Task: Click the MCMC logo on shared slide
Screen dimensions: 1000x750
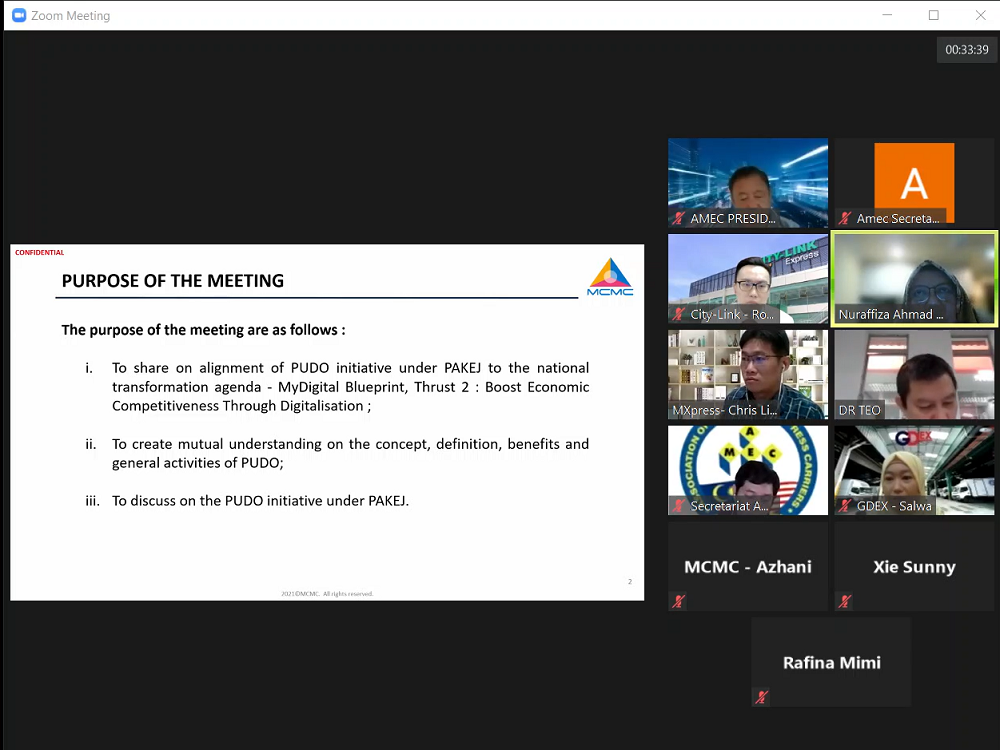Action: (610, 278)
